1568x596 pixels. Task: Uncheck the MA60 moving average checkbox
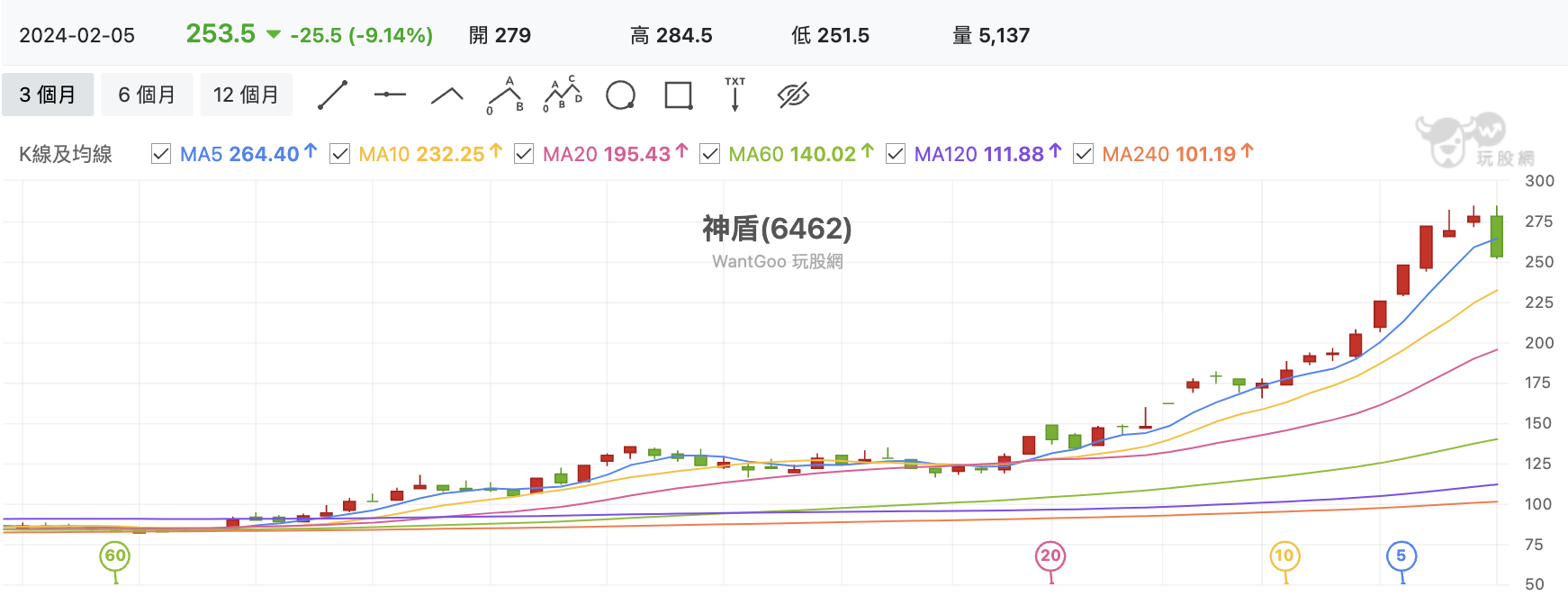[x=709, y=154]
